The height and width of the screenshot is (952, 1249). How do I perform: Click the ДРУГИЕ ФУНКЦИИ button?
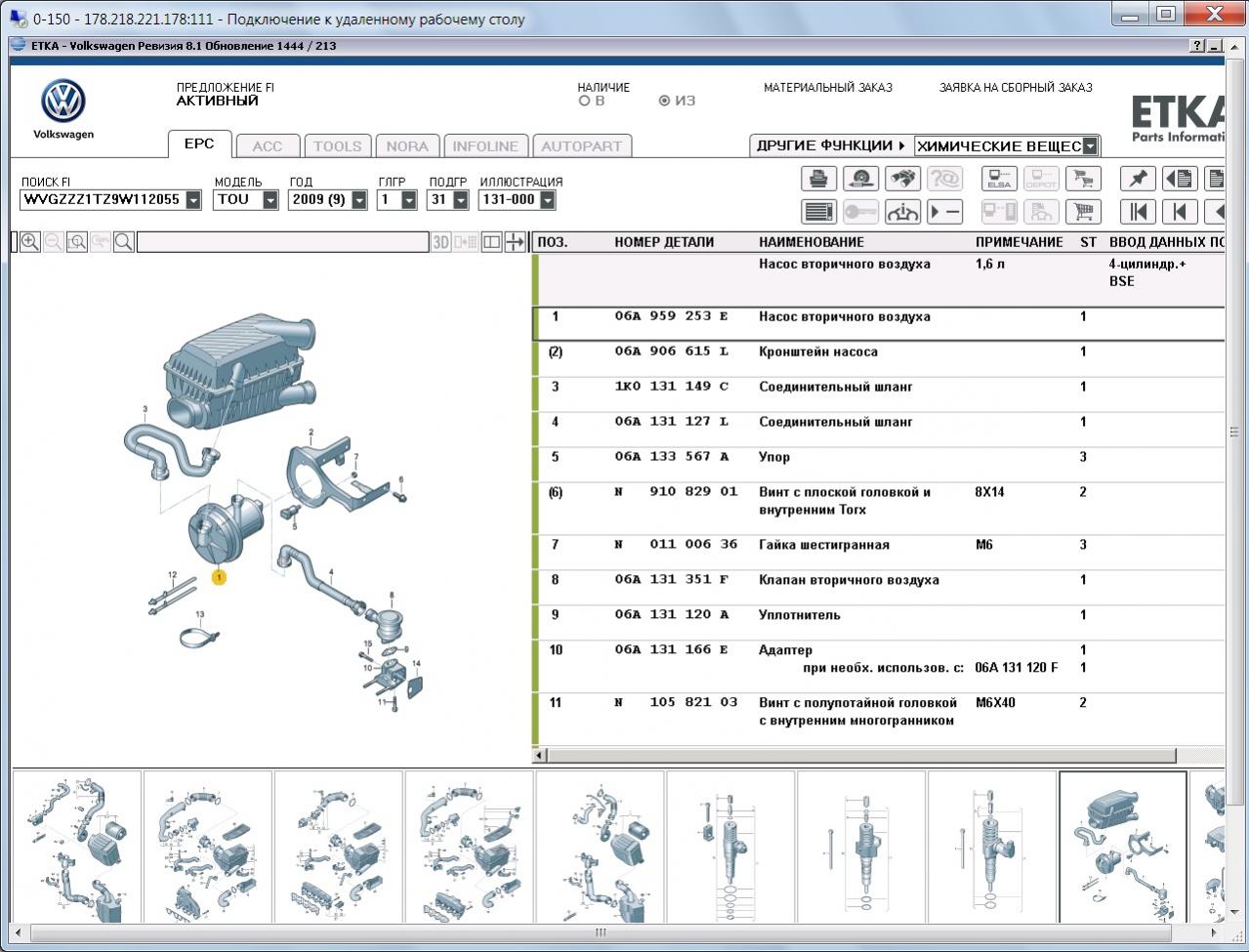831,145
